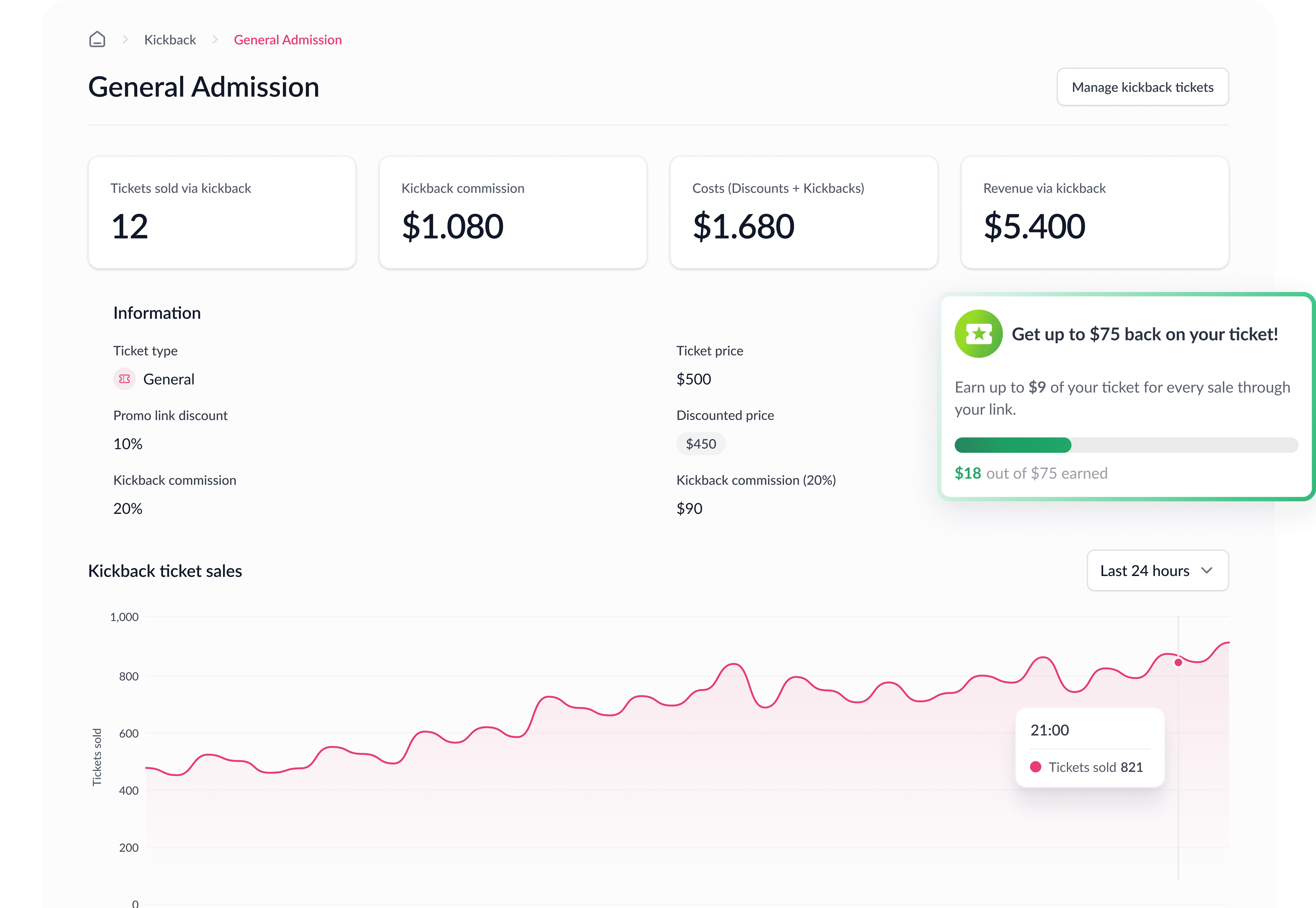Open the Tickets sold via kickback card

click(222, 212)
